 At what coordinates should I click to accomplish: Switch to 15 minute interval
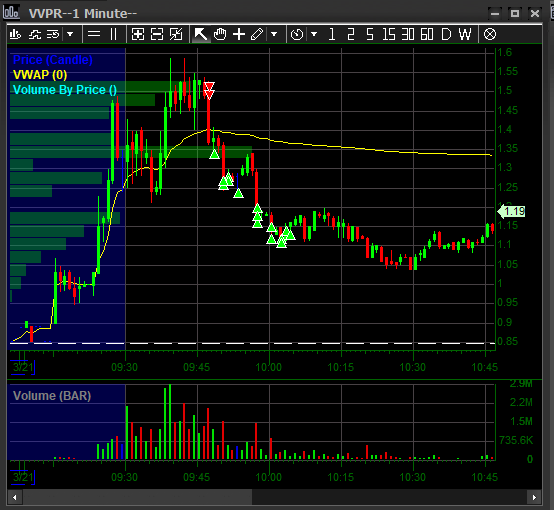coord(389,34)
